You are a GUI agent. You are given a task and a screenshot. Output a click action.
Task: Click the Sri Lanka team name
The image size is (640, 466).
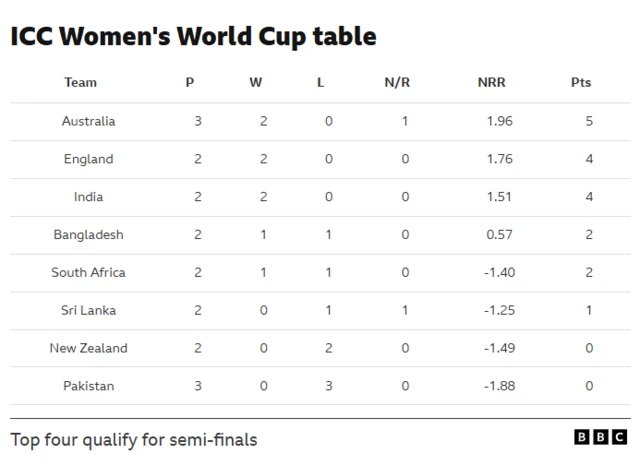pos(89,311)
